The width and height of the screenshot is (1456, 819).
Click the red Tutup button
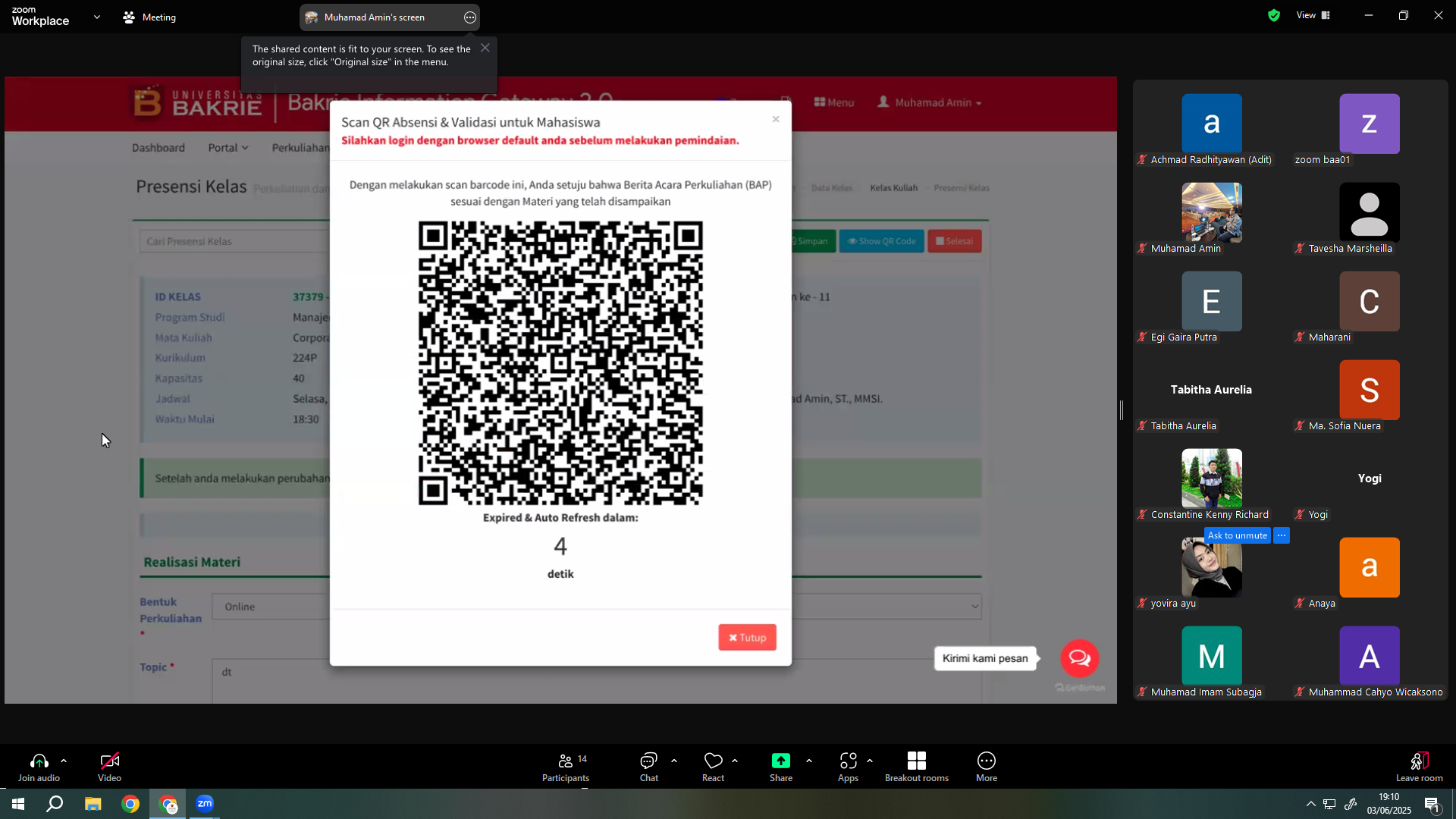coord(748,638)
